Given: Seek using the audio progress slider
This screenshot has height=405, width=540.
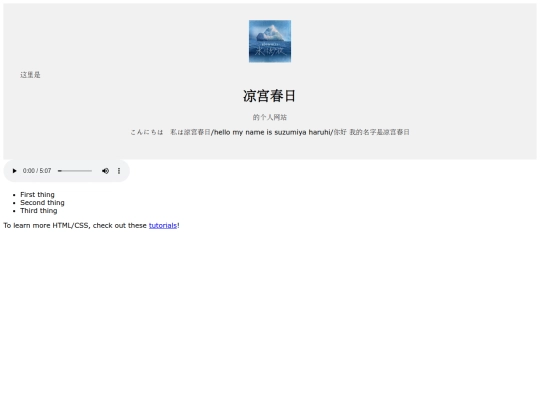Looking at the screenshot, I should coord(75,171).
